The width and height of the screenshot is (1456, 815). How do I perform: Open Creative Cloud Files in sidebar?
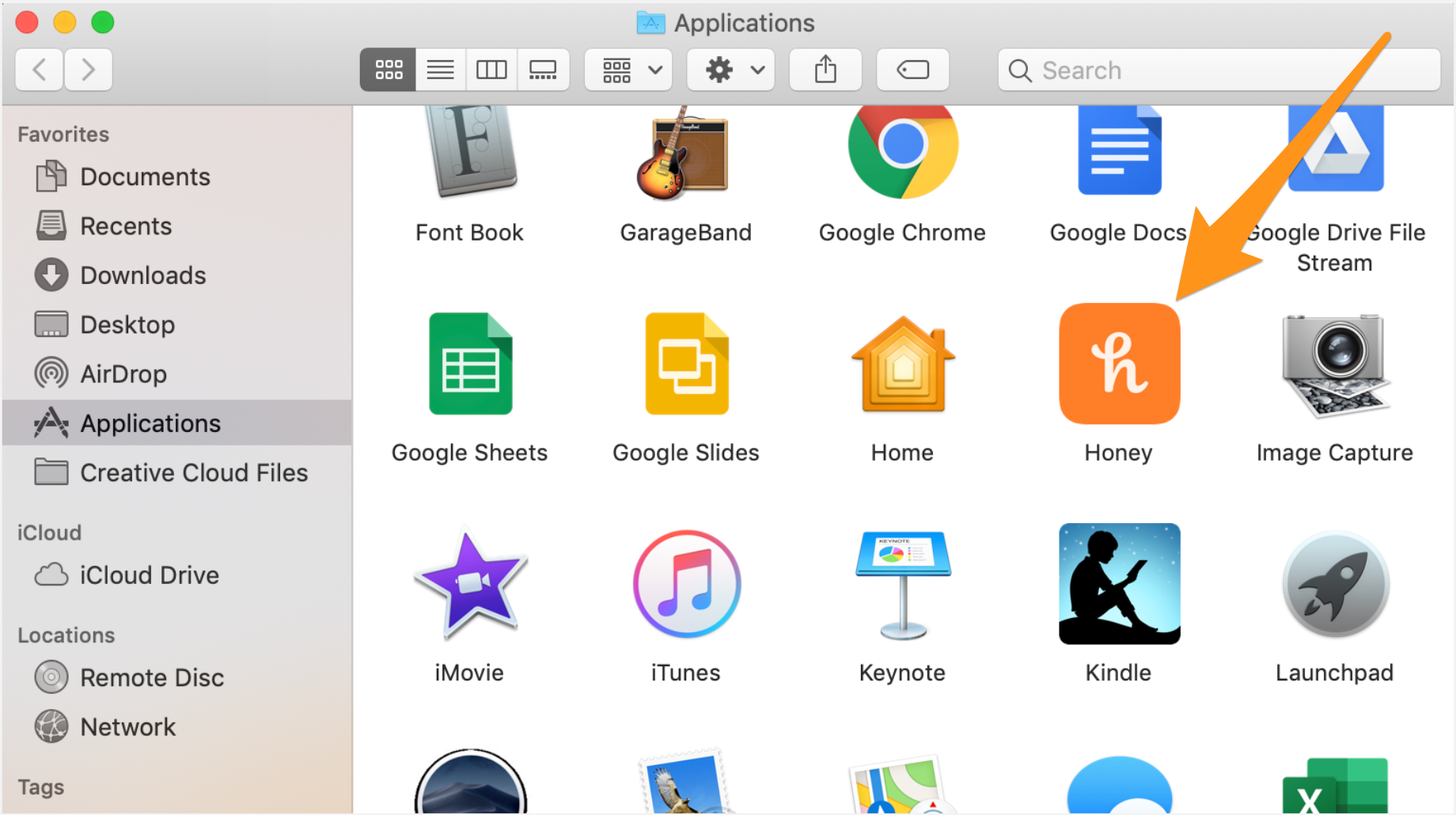(177, 472)
